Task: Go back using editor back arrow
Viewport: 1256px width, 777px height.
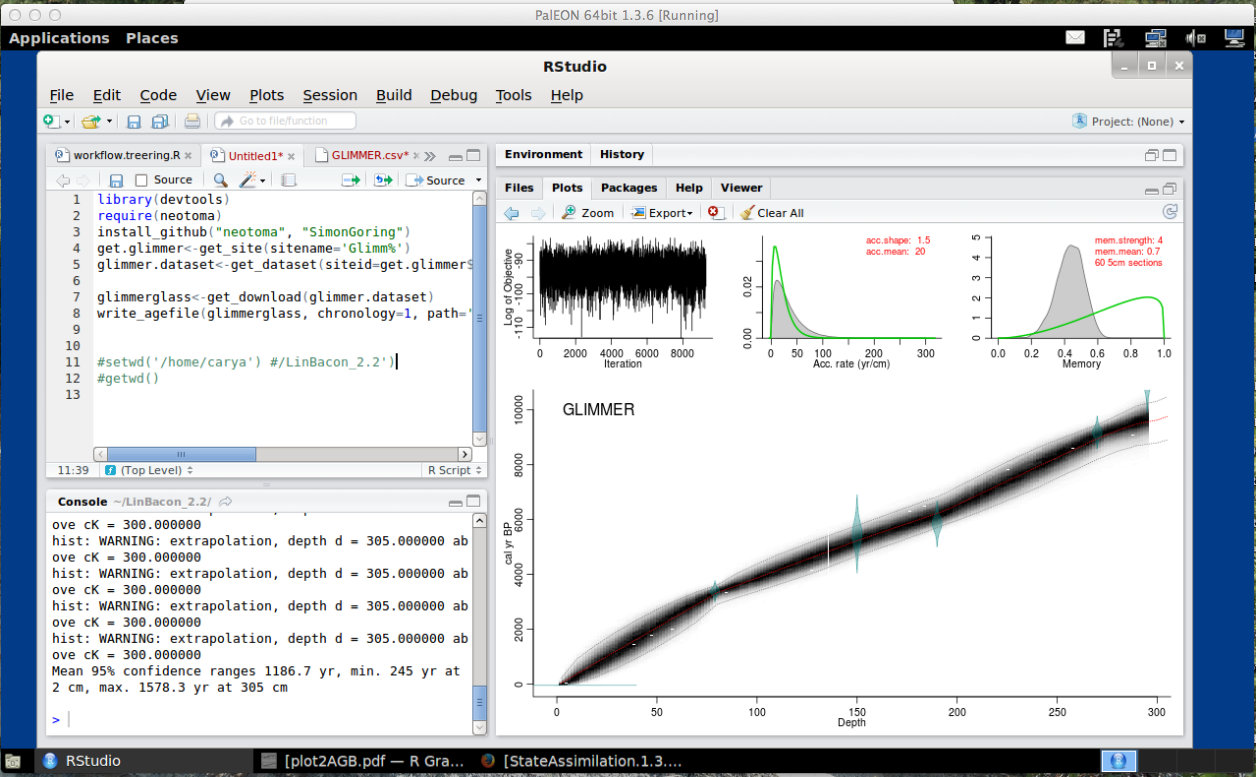Action: click(x=63, y=180)
